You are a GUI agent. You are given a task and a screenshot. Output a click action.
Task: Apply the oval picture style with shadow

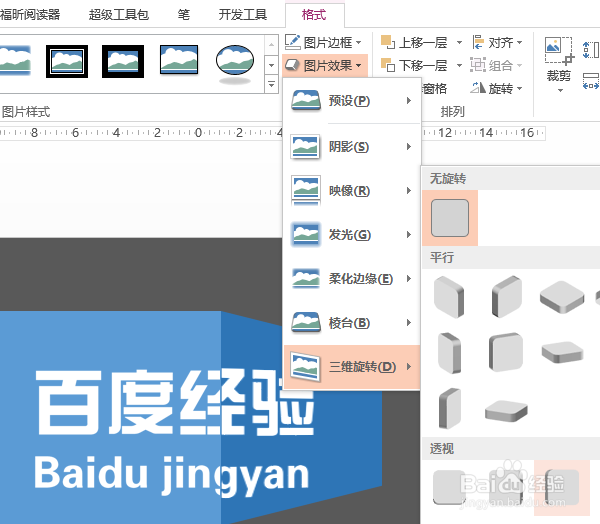pos(235,64)
